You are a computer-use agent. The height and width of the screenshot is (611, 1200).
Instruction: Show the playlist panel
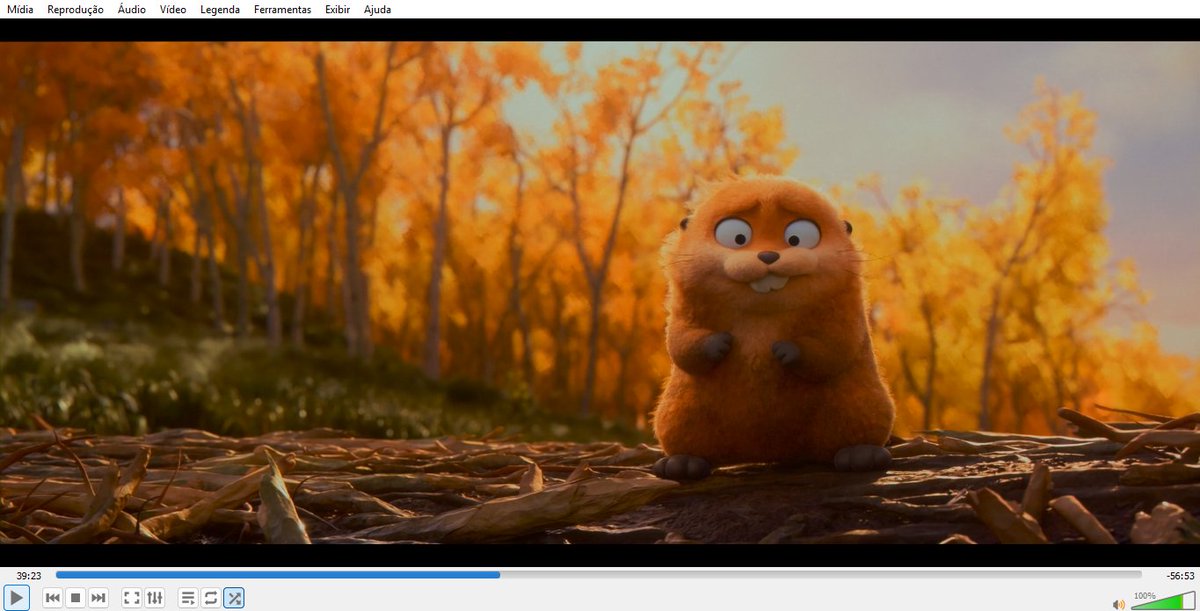tap(187, 598)
